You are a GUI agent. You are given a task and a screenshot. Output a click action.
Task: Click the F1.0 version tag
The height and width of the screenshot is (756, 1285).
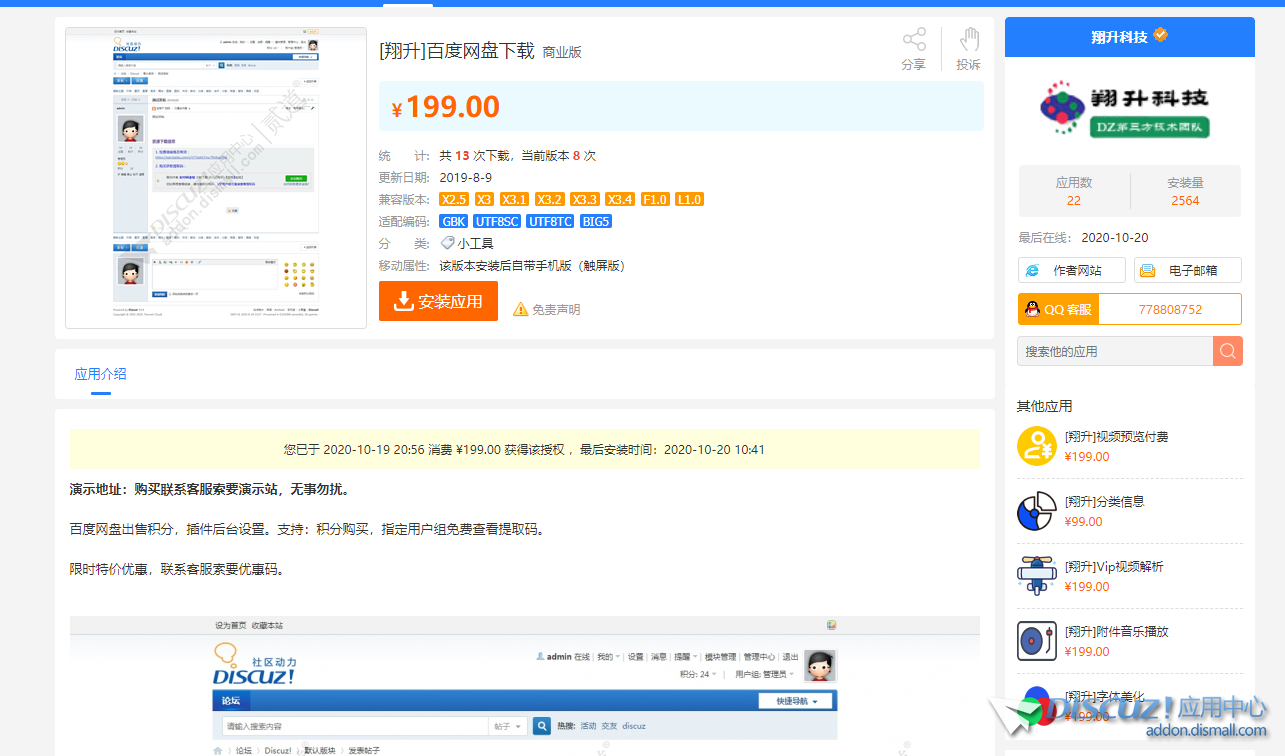(x=655, y=199)
